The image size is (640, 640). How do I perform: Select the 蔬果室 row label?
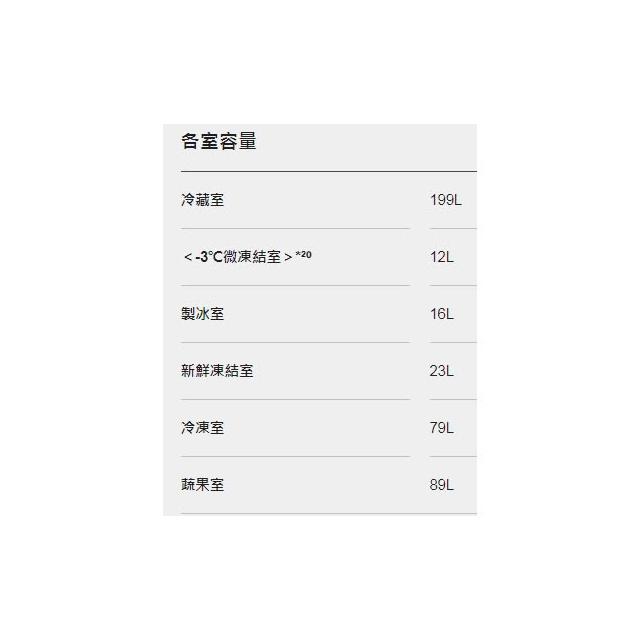point(203,485)
